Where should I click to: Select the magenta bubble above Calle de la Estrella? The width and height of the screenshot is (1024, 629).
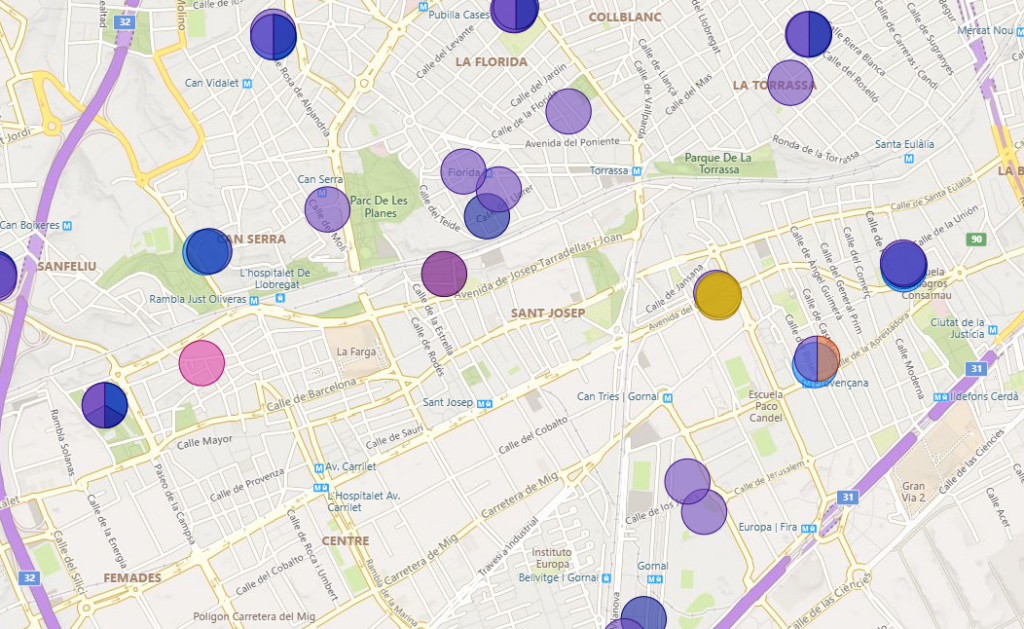point(444,274)
